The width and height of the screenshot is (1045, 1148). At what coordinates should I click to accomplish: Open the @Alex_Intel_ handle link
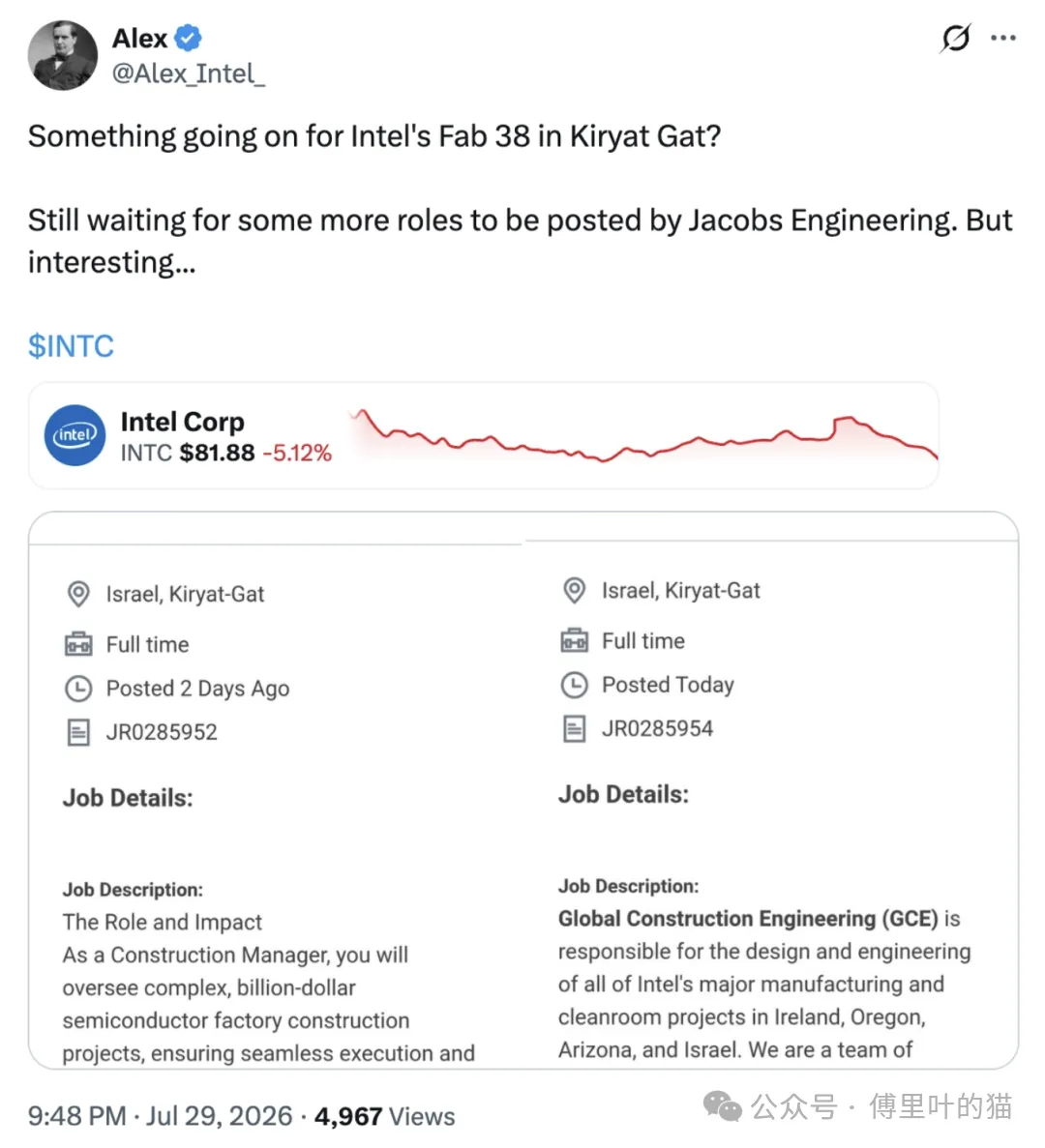[x=189, y=74]
